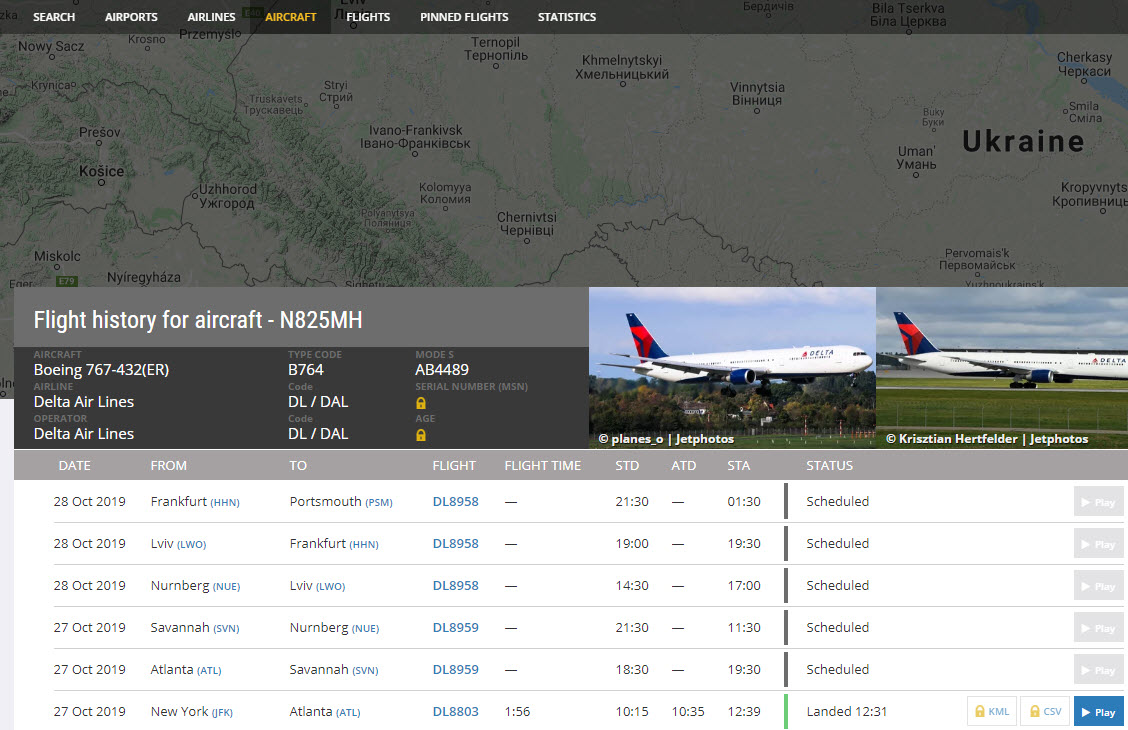Open flight DL8803 link

click(x=455, y=712)
